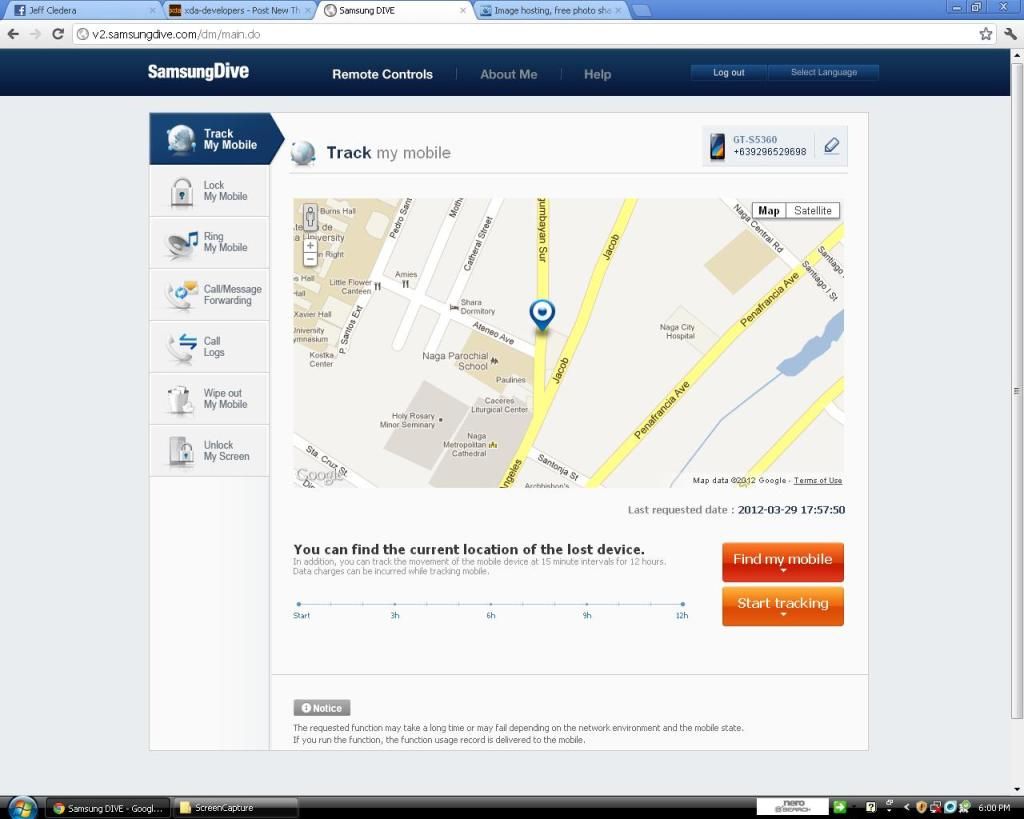Click the 6:00 PM taskbar clock

(x=994, y=808)
